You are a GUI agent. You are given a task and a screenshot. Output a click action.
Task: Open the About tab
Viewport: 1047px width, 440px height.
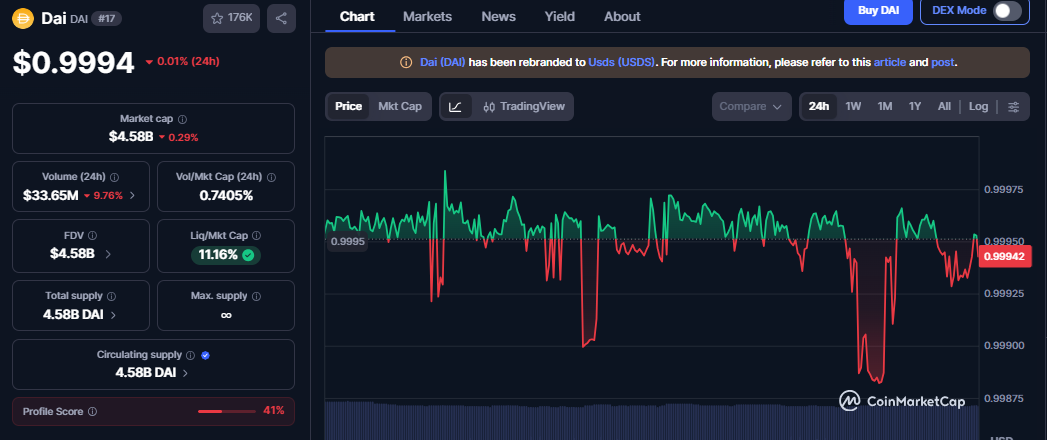[x=622, y=17]
